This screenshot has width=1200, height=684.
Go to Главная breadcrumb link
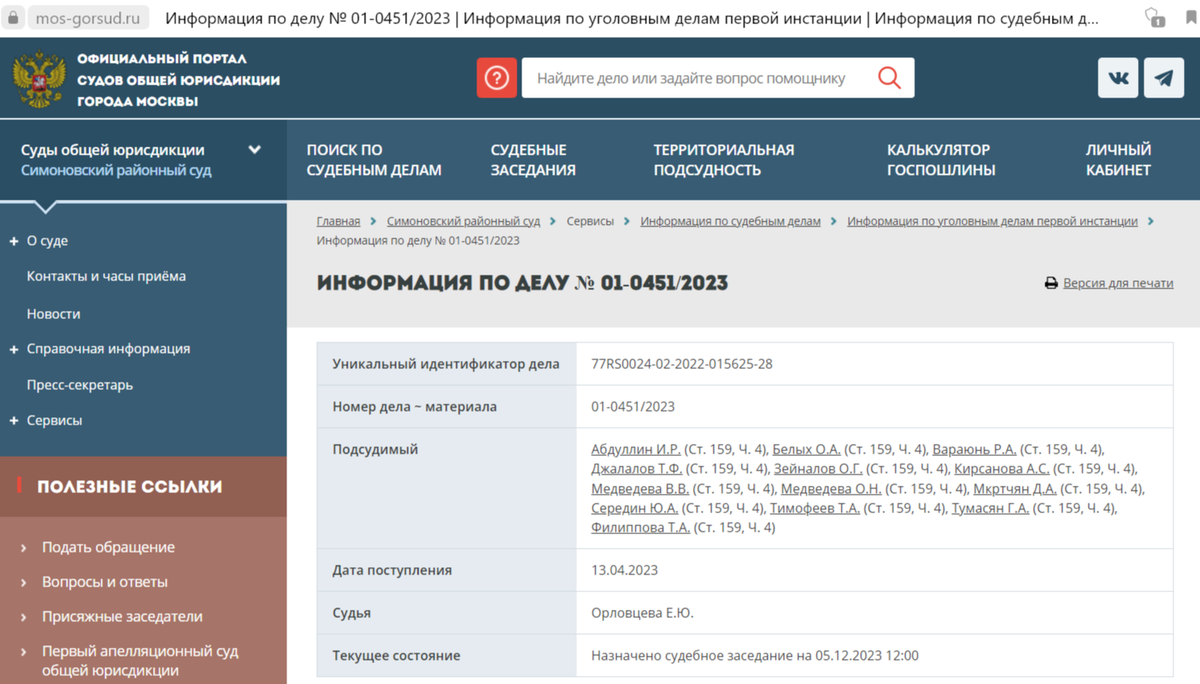(338, 221)
